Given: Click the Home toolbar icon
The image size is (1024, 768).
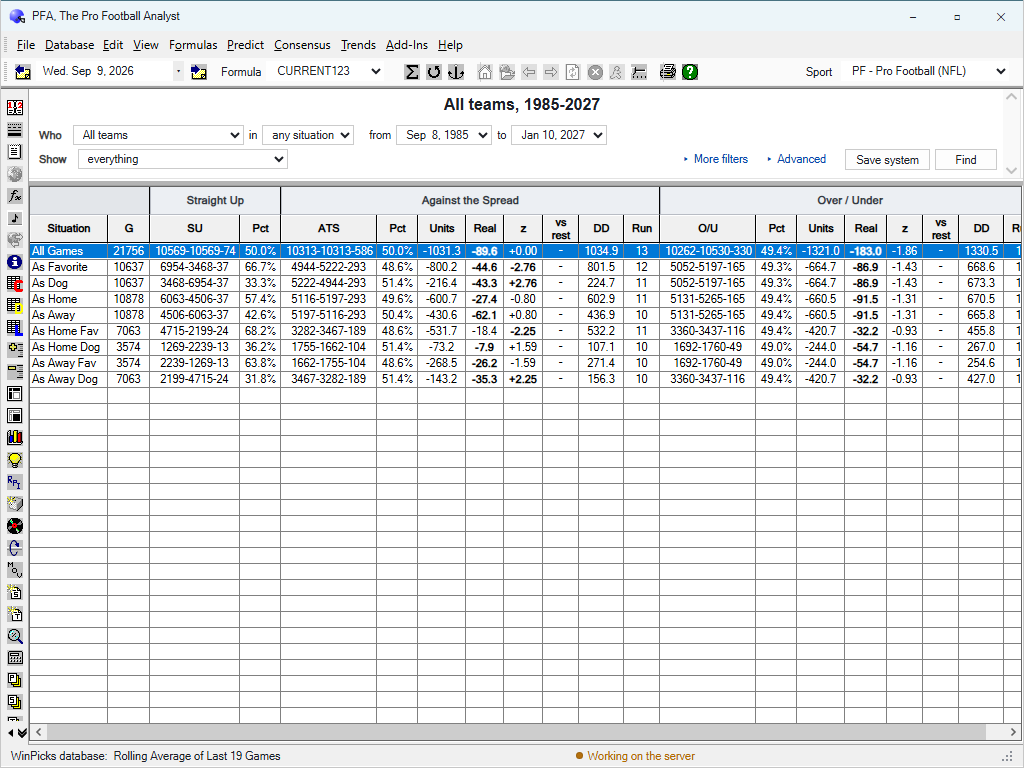Looking at the screenshot, I should 485,72.
